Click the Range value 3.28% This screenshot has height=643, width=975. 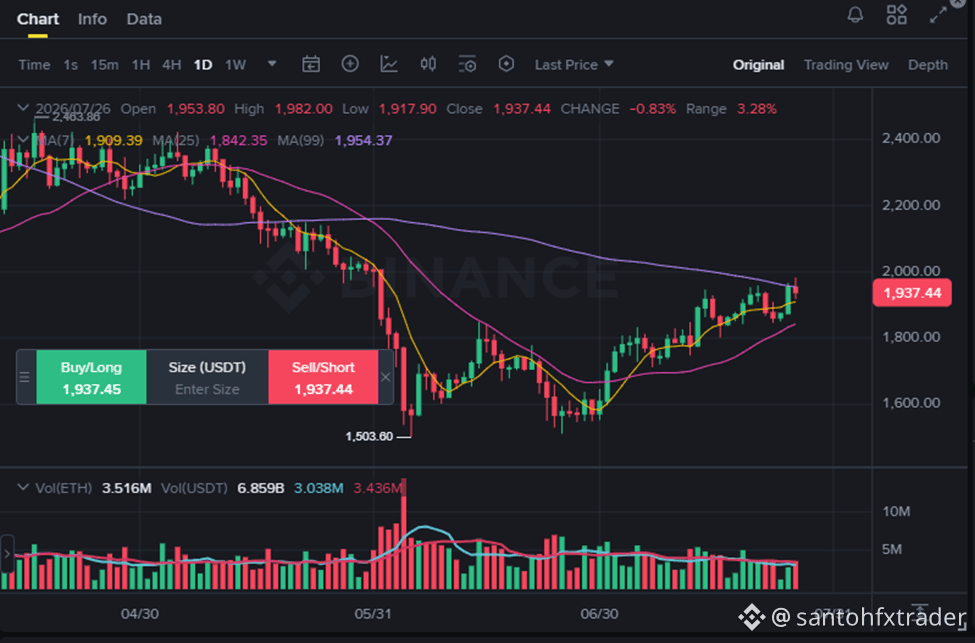pyautogui.click(x=757, y=109)
